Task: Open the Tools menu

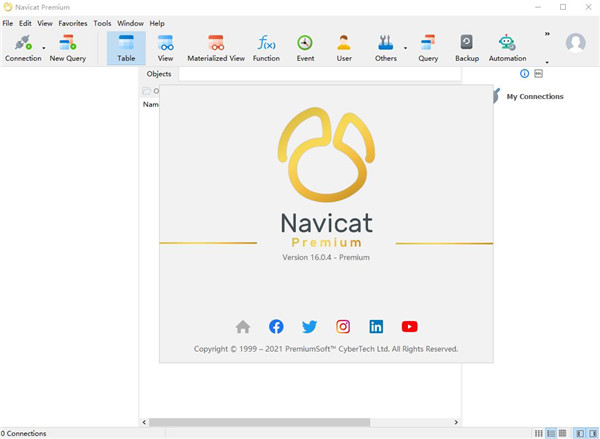Action: (x=102, y=23)
